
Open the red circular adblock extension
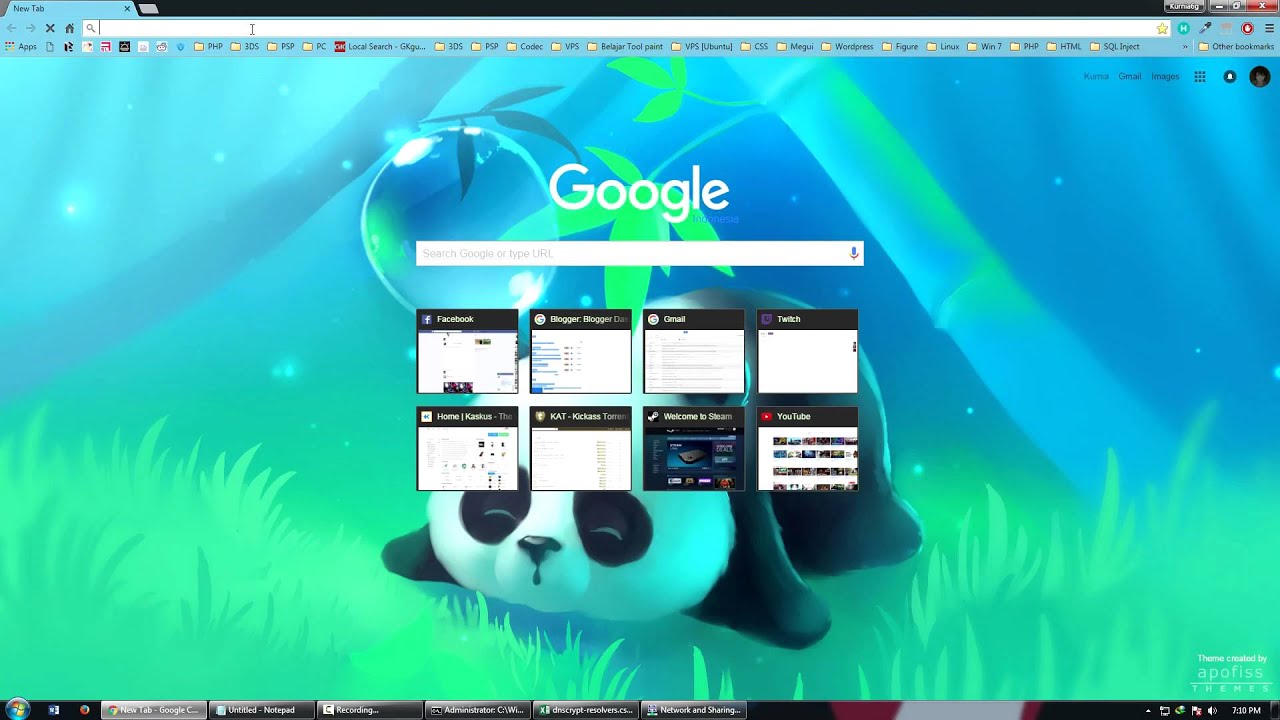(x=1247, y=28)
